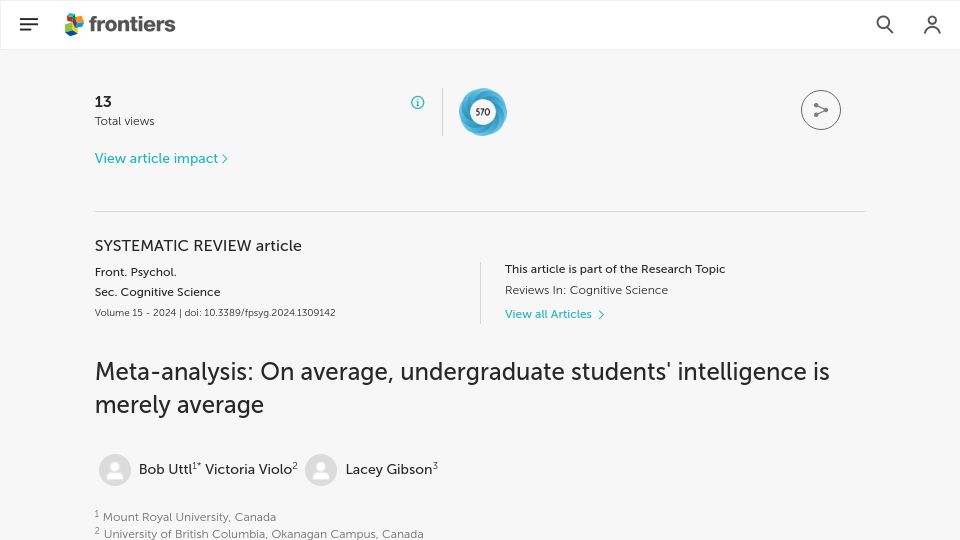The image size is (960, 540).
Task: Click the total views info icon
Action: [x=418, y=102]
